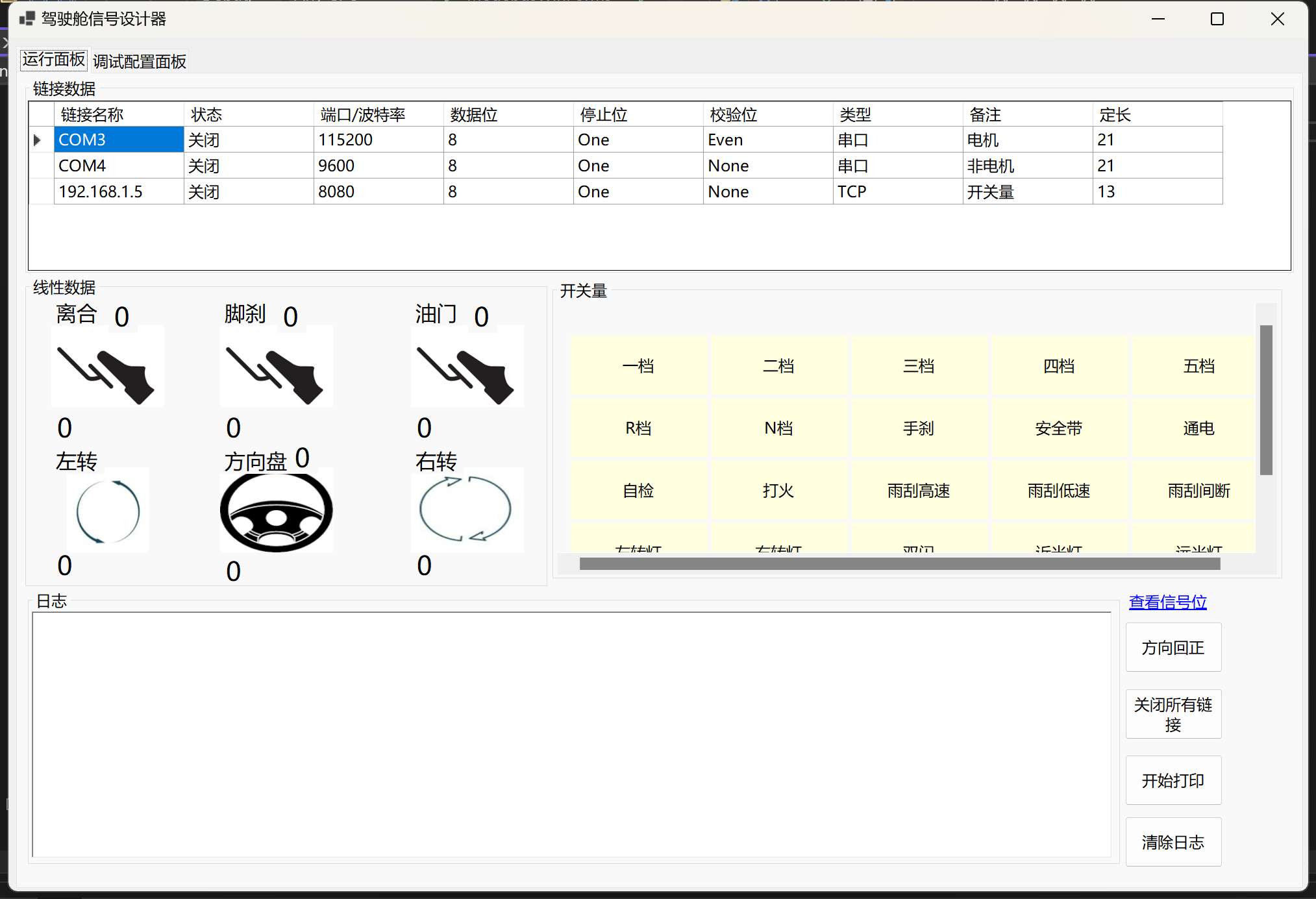Click the brake pedal icon under 脚刹

coord(276,367)
